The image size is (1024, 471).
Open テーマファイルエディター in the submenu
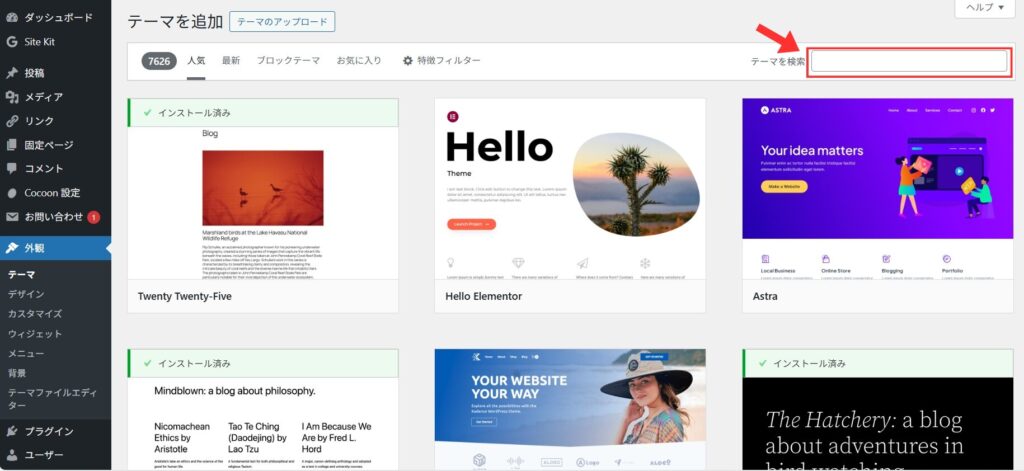(52, 399)
